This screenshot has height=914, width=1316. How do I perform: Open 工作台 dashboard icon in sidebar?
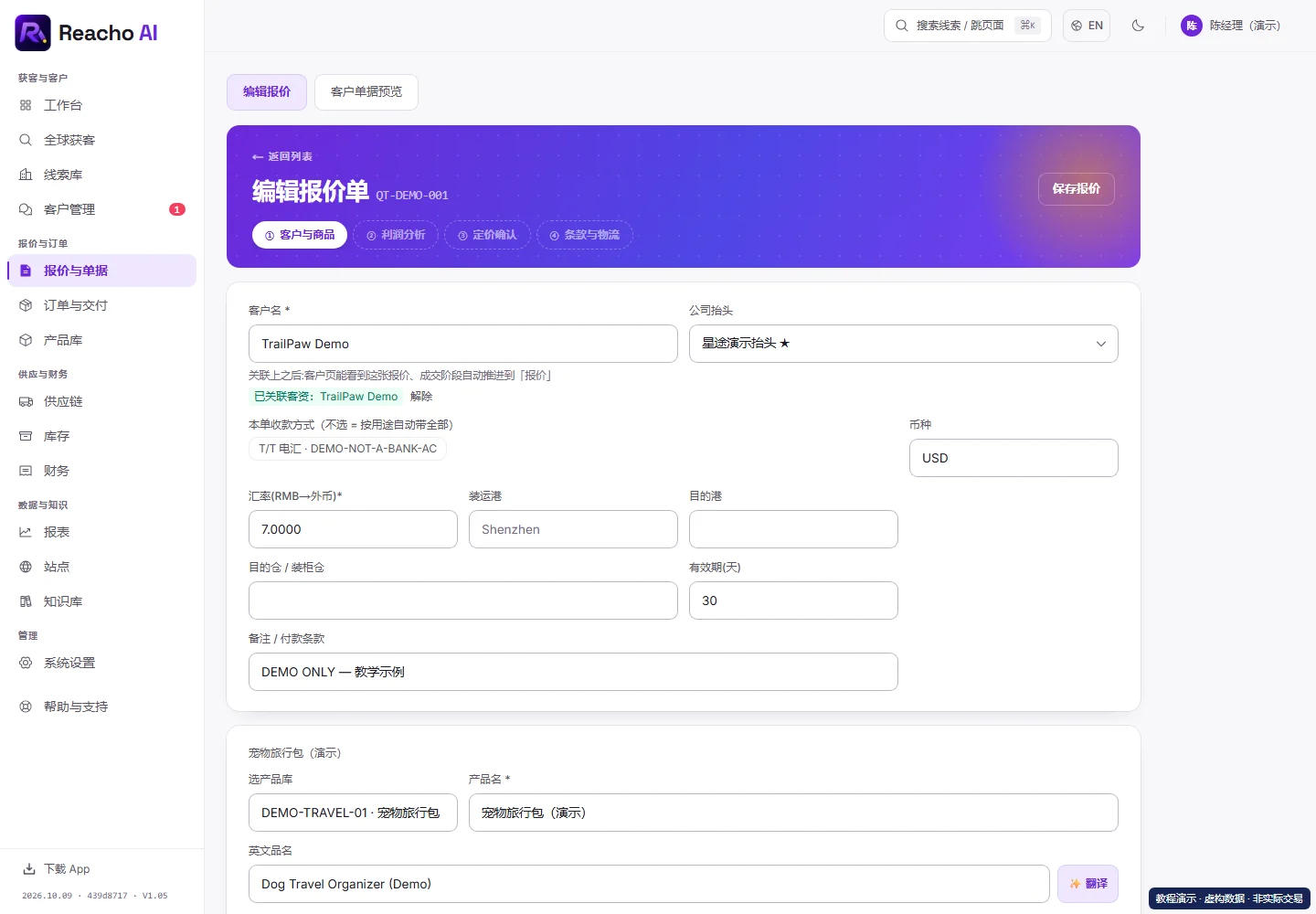coord(26,105)
